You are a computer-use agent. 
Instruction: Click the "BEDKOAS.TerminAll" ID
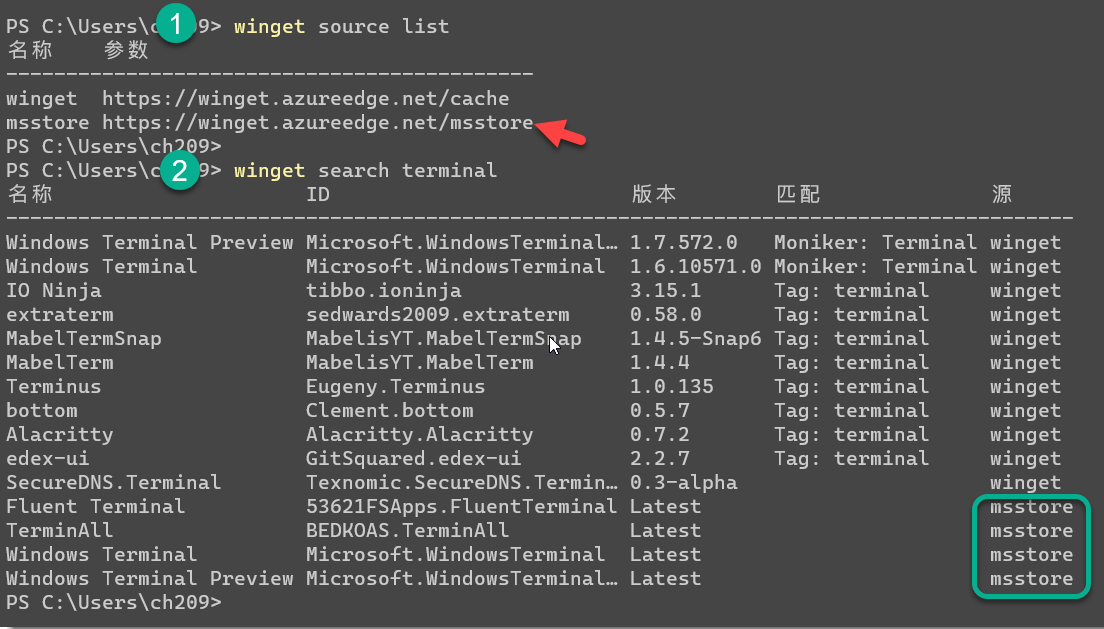point(408,530)
